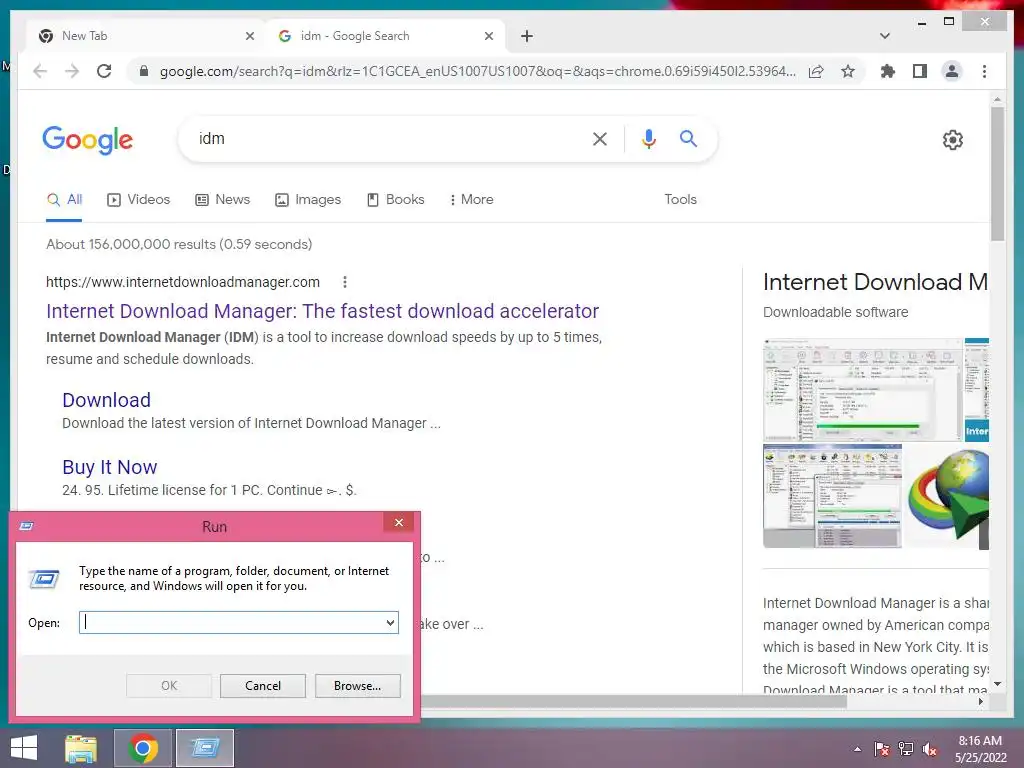Click the horizontal scrollbar thumb
The image size is (1024, 768).
coord(633,701)
